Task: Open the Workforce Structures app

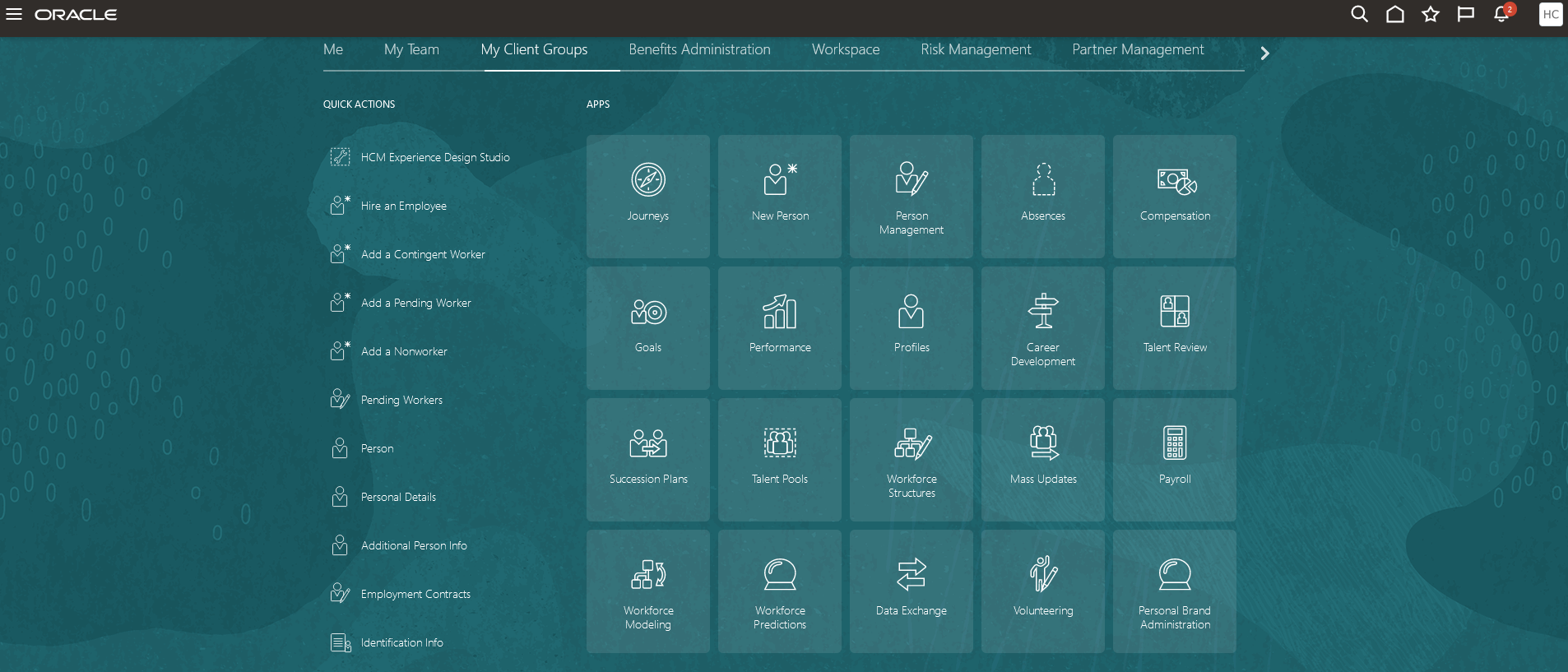Action: (x=912, y=460)
